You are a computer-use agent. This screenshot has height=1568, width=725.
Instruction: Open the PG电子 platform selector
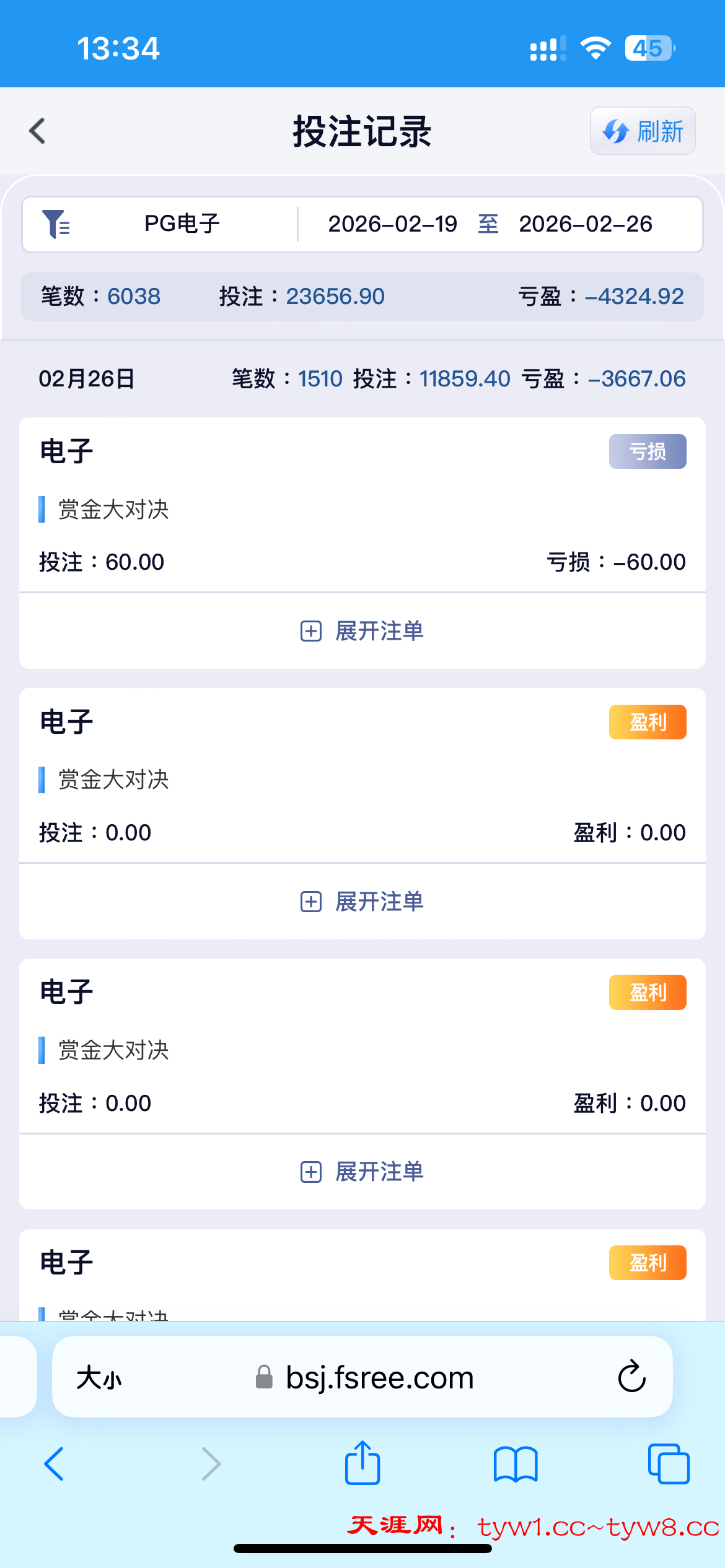(x=182, y=224)
